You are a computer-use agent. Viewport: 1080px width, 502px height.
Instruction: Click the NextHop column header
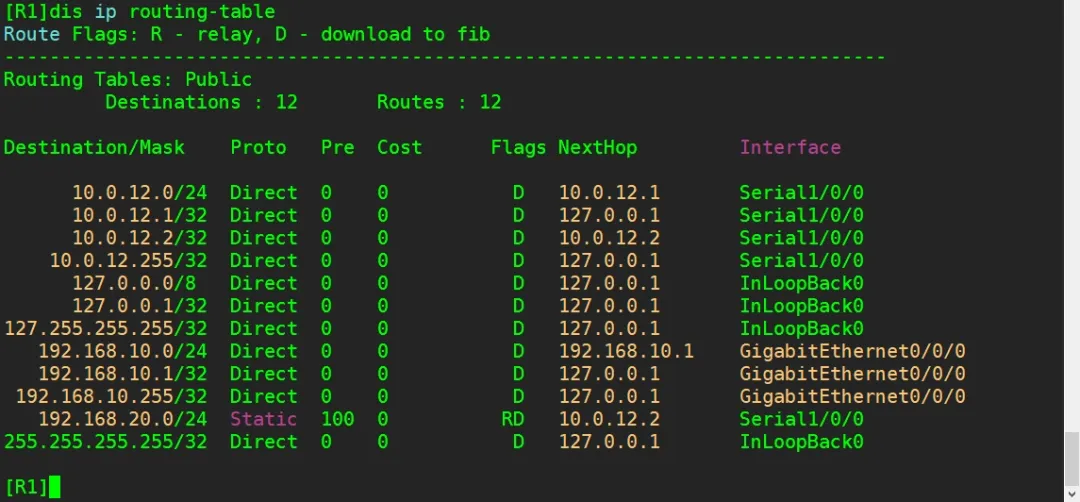click(x=597, y=147)
